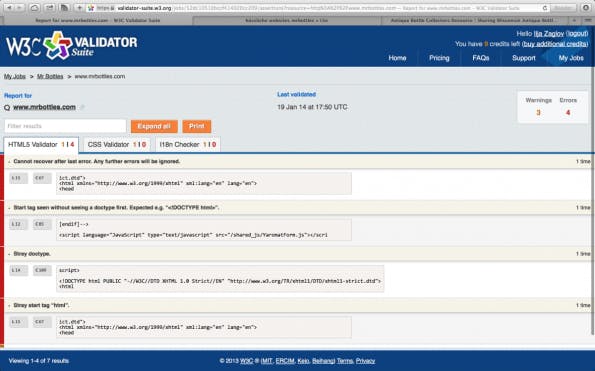Go forward with the browser forward arrow
595x371 pixels.
[19, 8]
